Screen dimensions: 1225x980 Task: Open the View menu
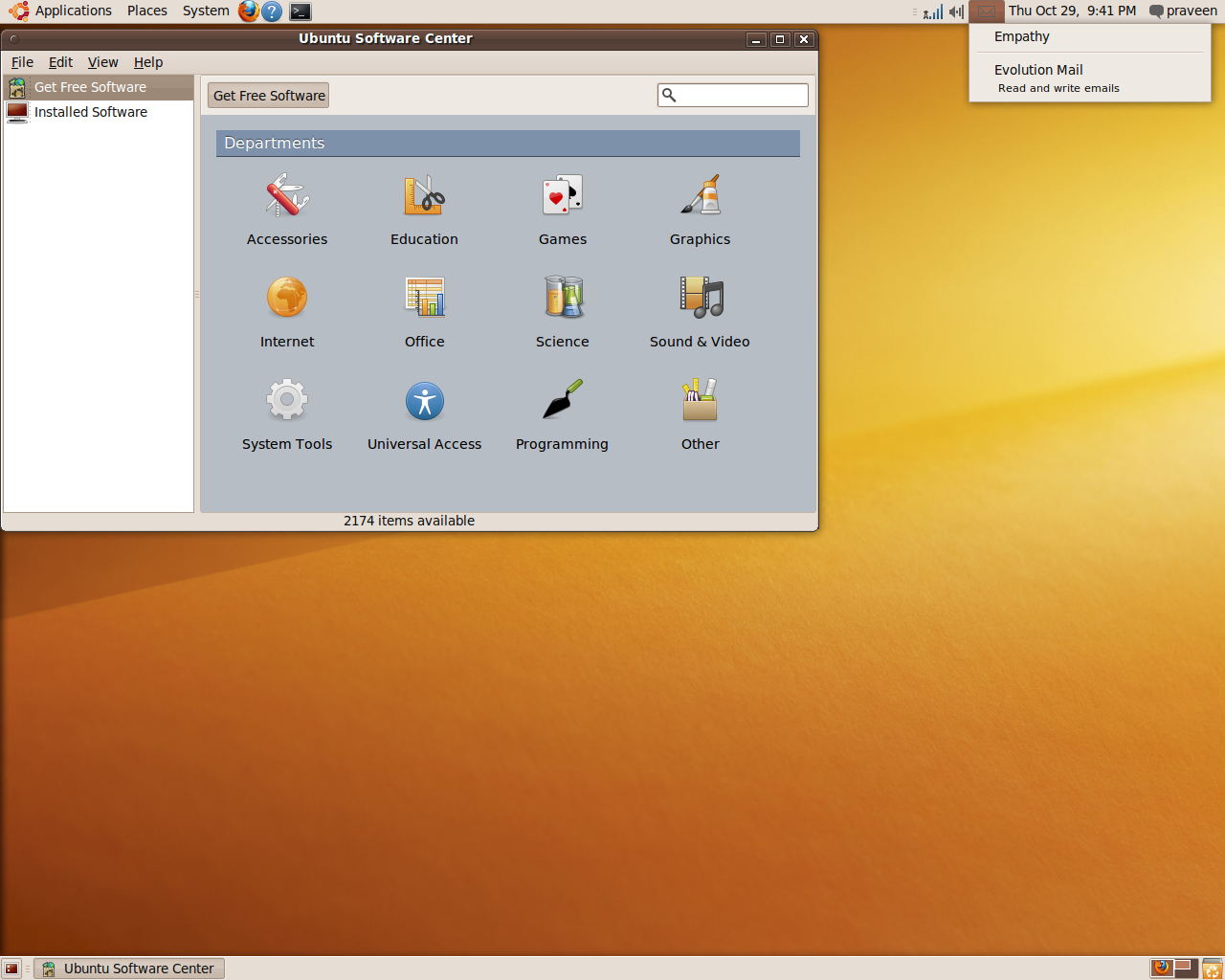tap(102, 62)
